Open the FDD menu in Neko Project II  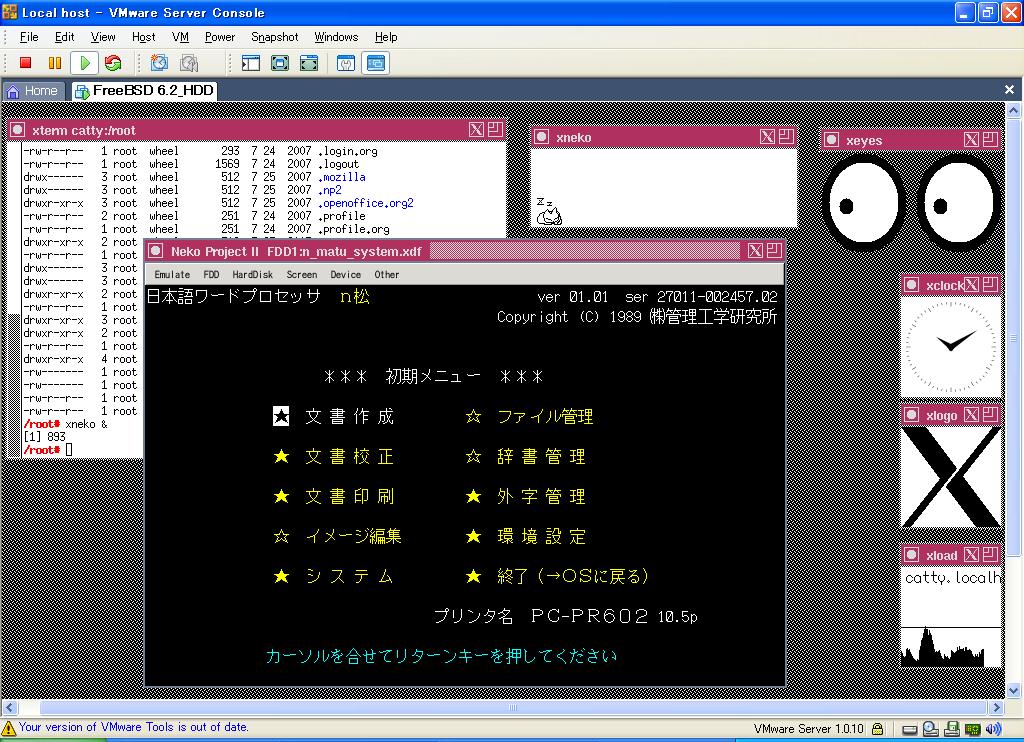click(x=211, y=275)
